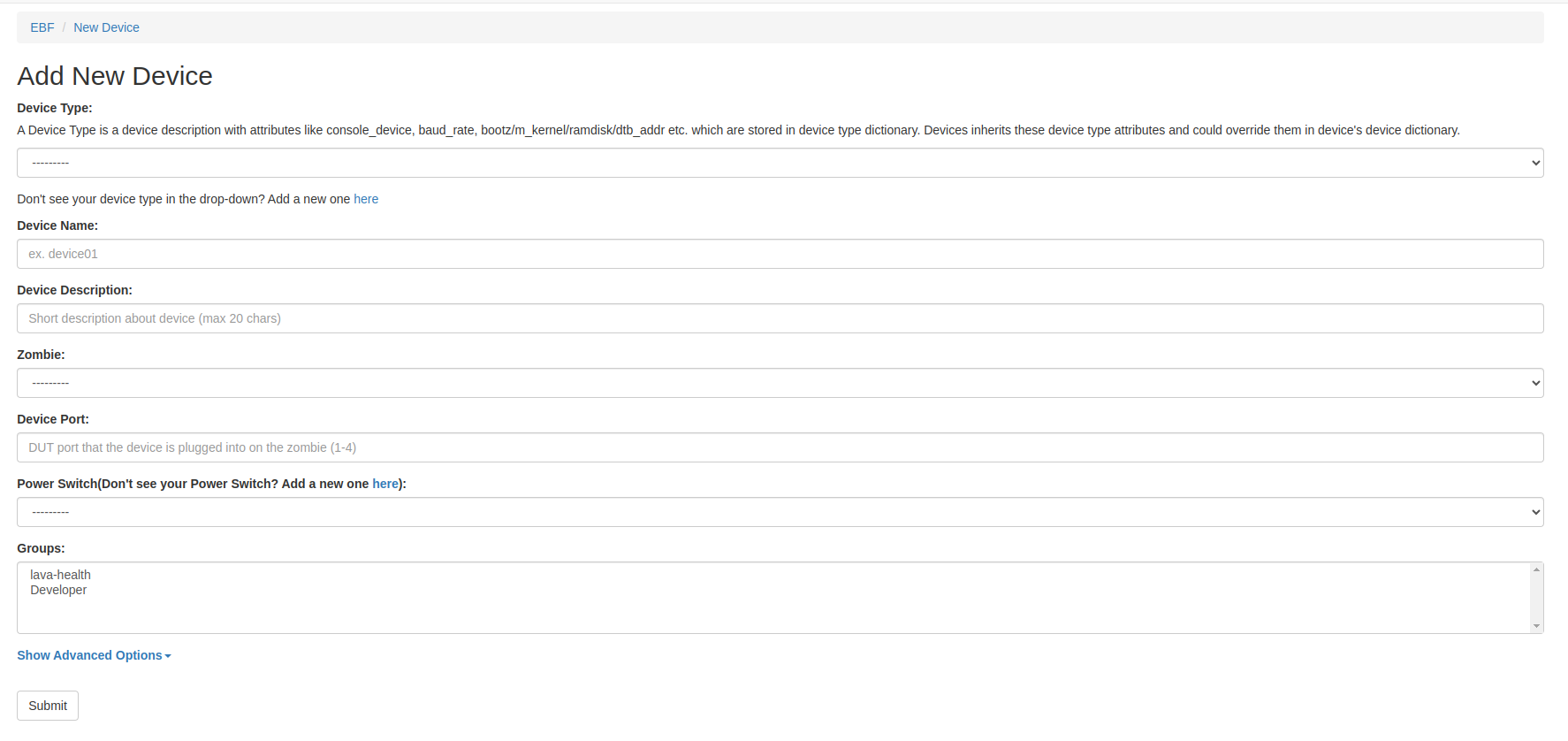Screen dimensions: 1568x741
Task: Open the Device Type dropdown
Action: click(x=780, y=163)
